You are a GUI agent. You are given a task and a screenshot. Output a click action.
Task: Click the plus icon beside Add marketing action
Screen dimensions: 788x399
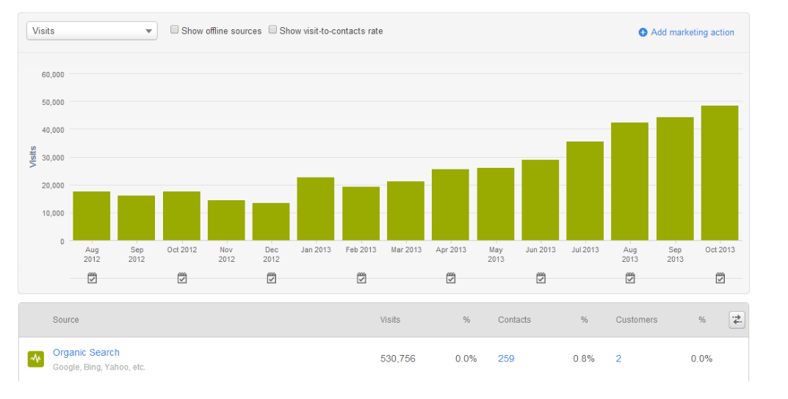[x=643, y=33]
